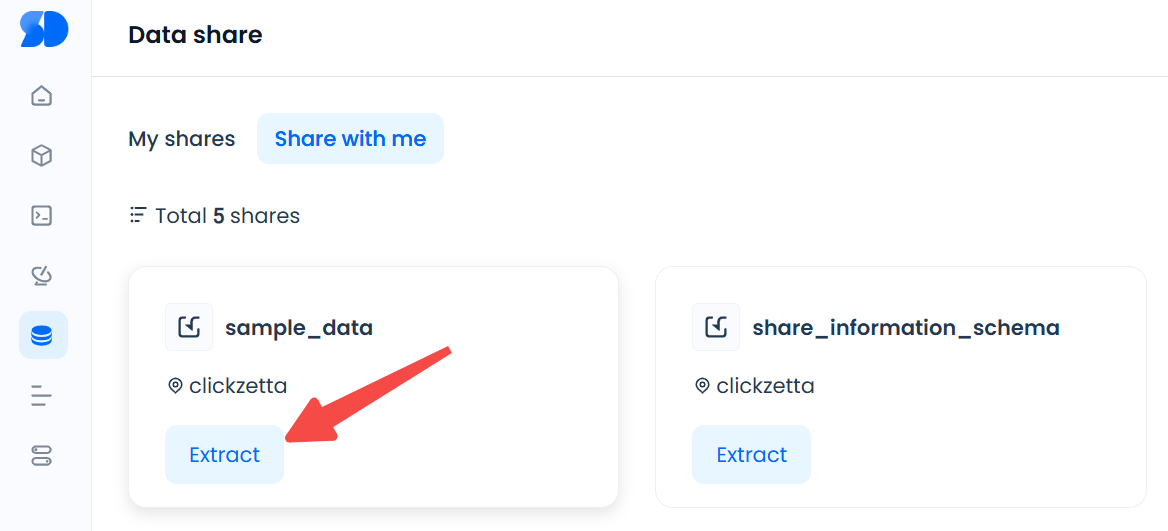Image resolution: width=1168 pixels, height=531 pixels.
Task: Open the cube icon in the sidebar
Action: pos(41,156)
